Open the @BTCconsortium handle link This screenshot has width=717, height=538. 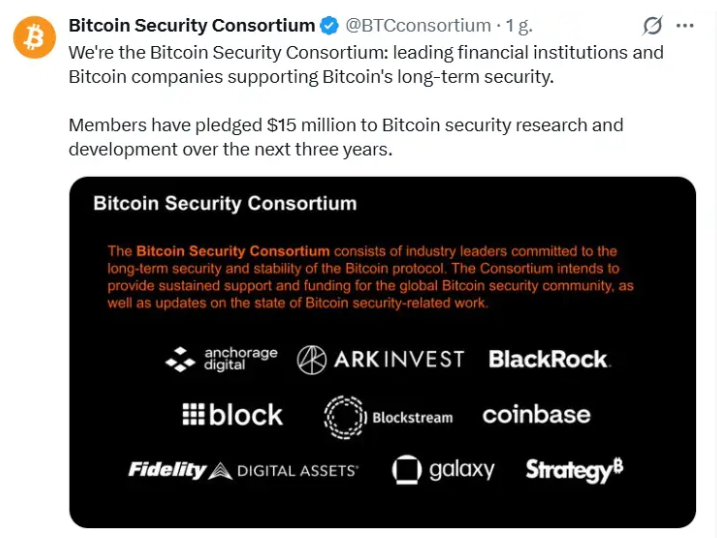tap(418, 26)
